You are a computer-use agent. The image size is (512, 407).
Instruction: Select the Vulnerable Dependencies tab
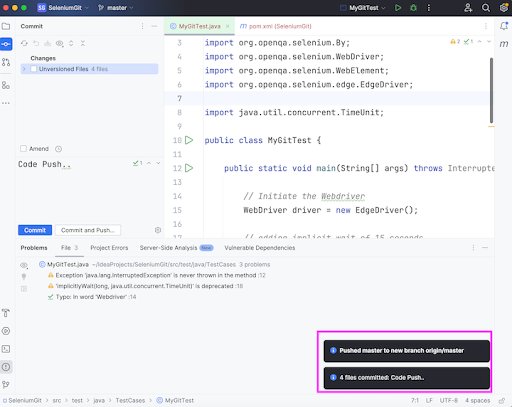tap(260, 248)
